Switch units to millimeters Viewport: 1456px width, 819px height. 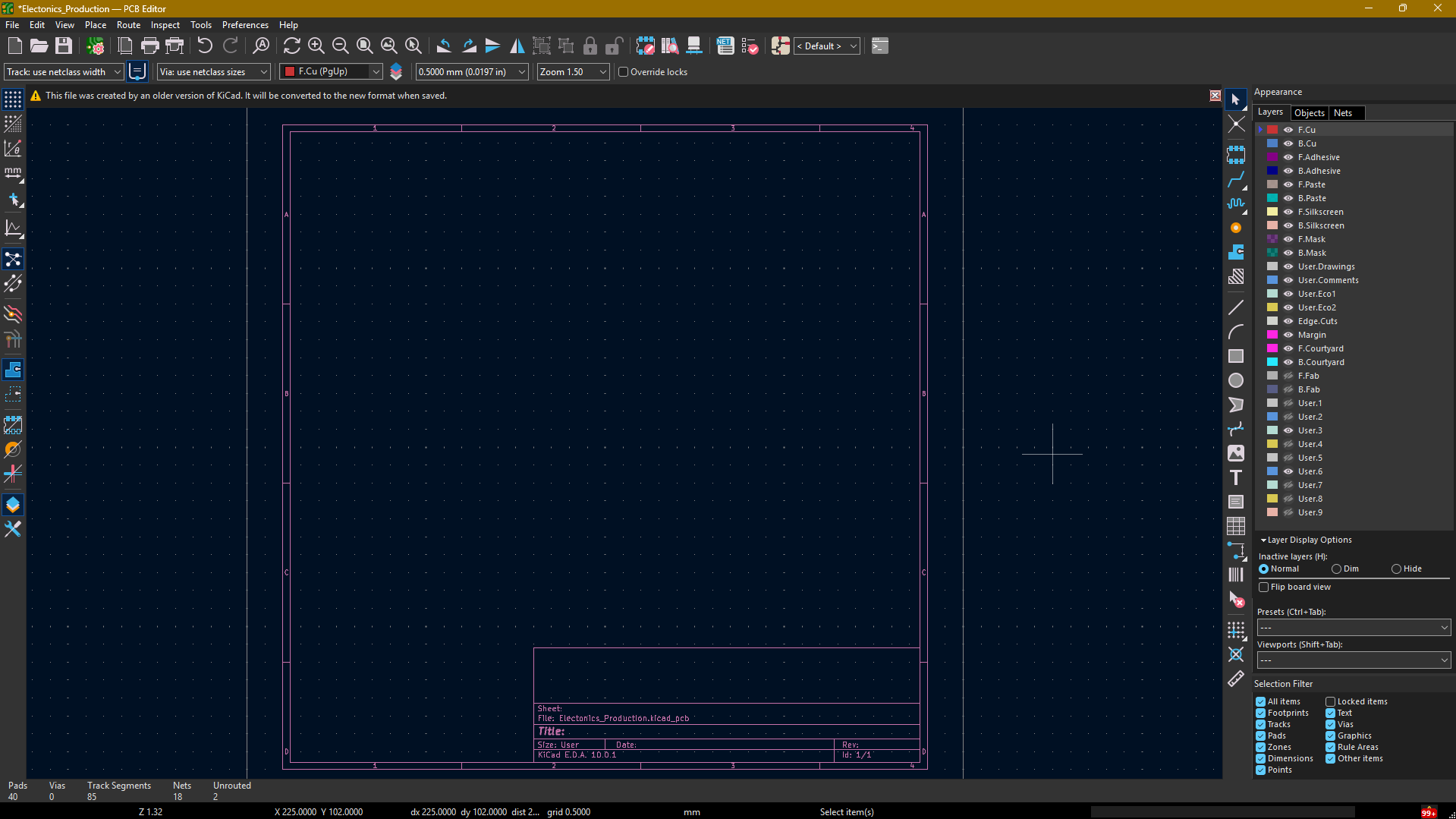[x=13, y=173]
